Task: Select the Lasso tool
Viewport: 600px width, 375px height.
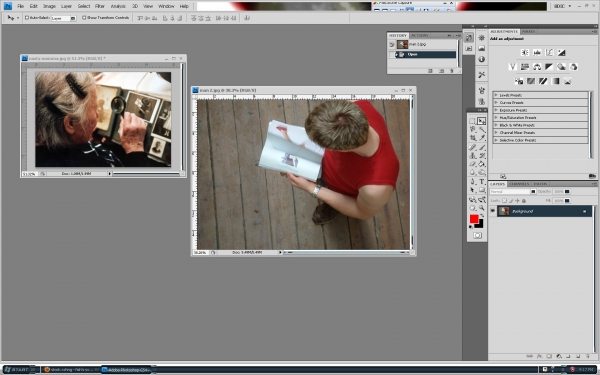Action: click(x=472, y=129)
